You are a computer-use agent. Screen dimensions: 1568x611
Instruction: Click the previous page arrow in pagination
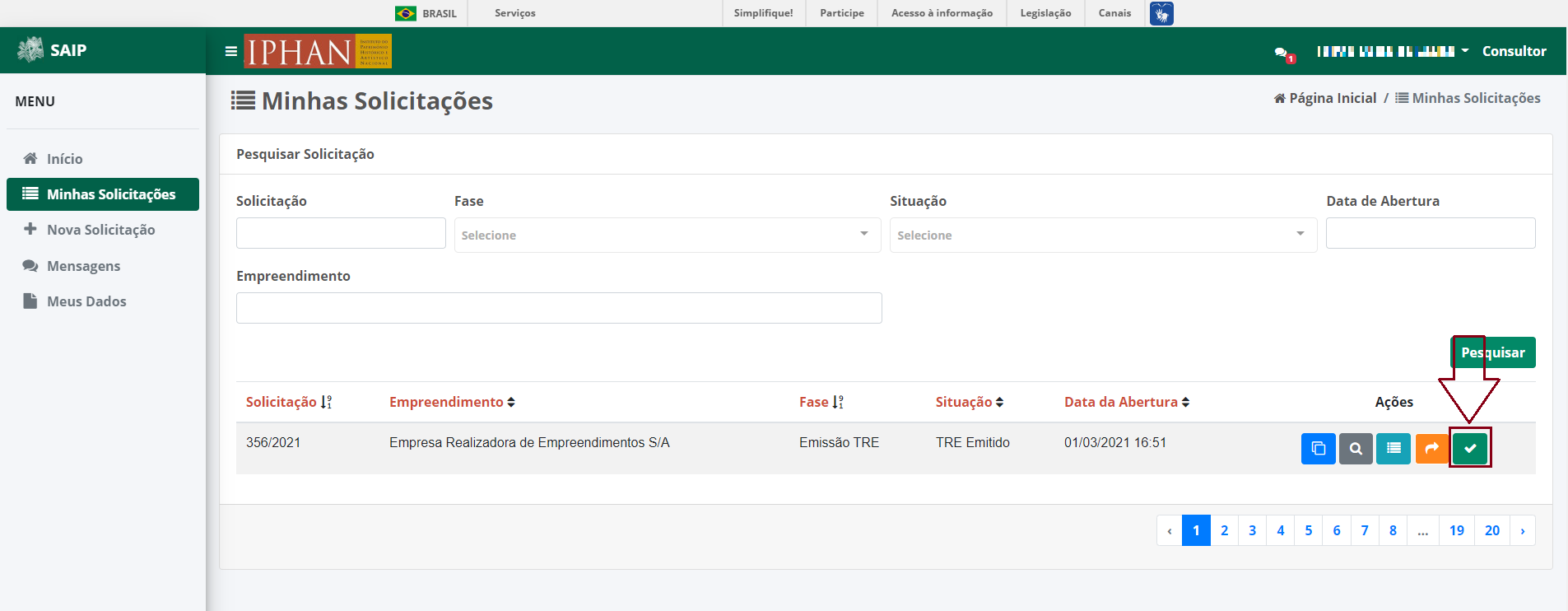click(1170, 530)
